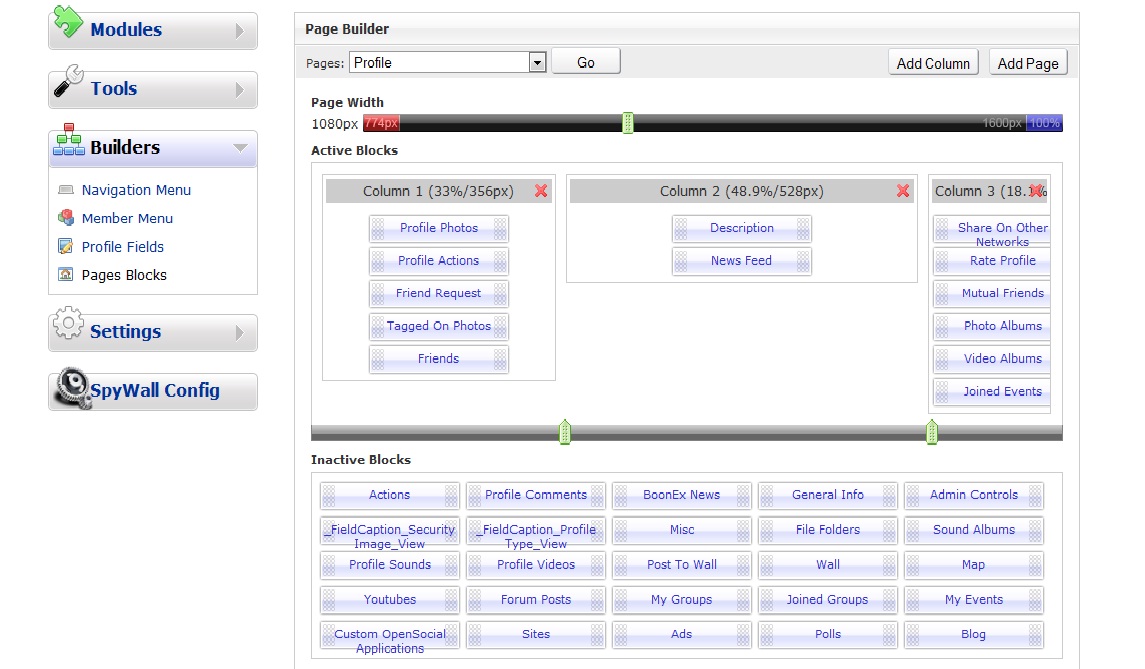Viewport: 1145px width, 669px height.
Task: Expand the Tools menu arrow
Action: pyautogui.click(x=240, y=90)
